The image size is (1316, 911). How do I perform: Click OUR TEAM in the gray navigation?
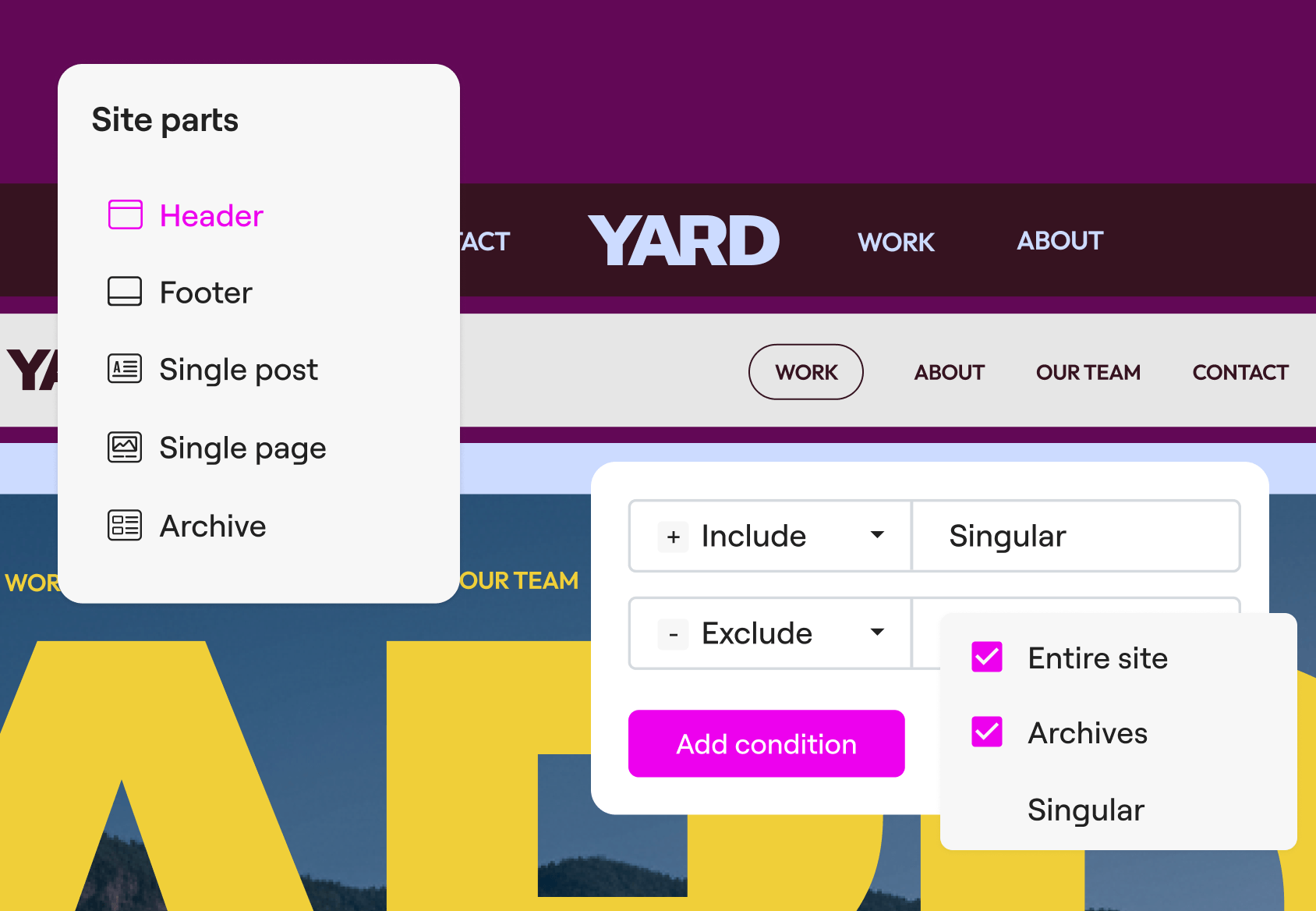tap(1088, 372)
